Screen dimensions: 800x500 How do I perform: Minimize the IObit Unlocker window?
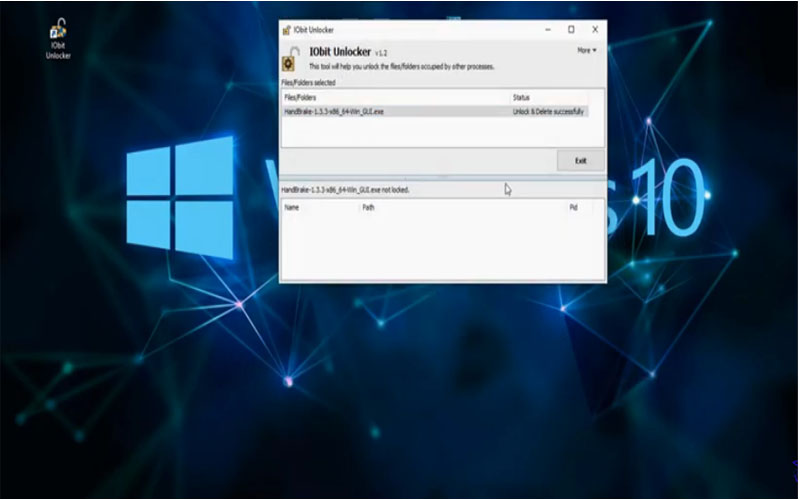(548, 30)
